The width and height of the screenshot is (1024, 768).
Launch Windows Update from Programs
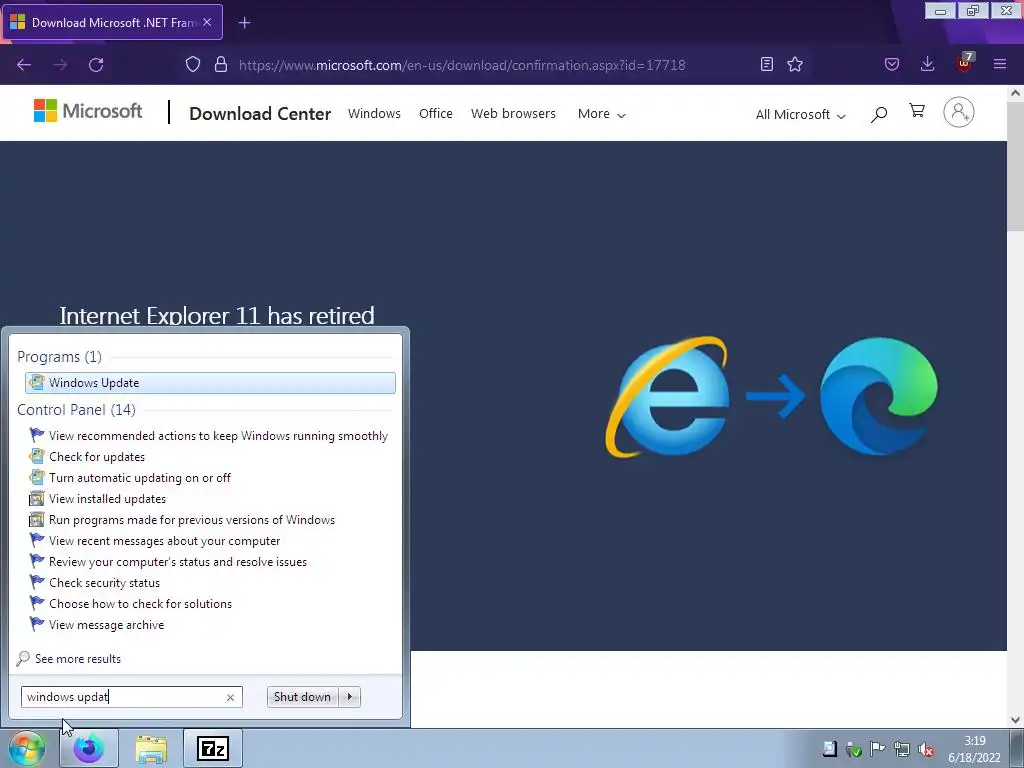pos(210,383)
